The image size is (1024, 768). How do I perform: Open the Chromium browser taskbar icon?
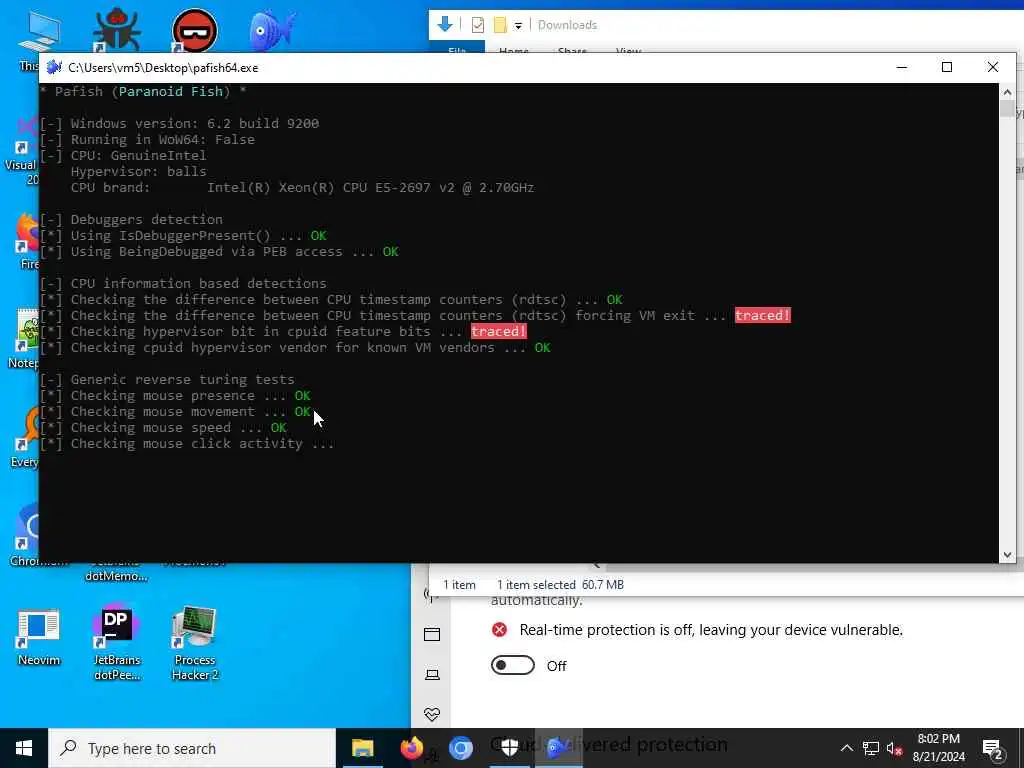[x=460, y=748]
